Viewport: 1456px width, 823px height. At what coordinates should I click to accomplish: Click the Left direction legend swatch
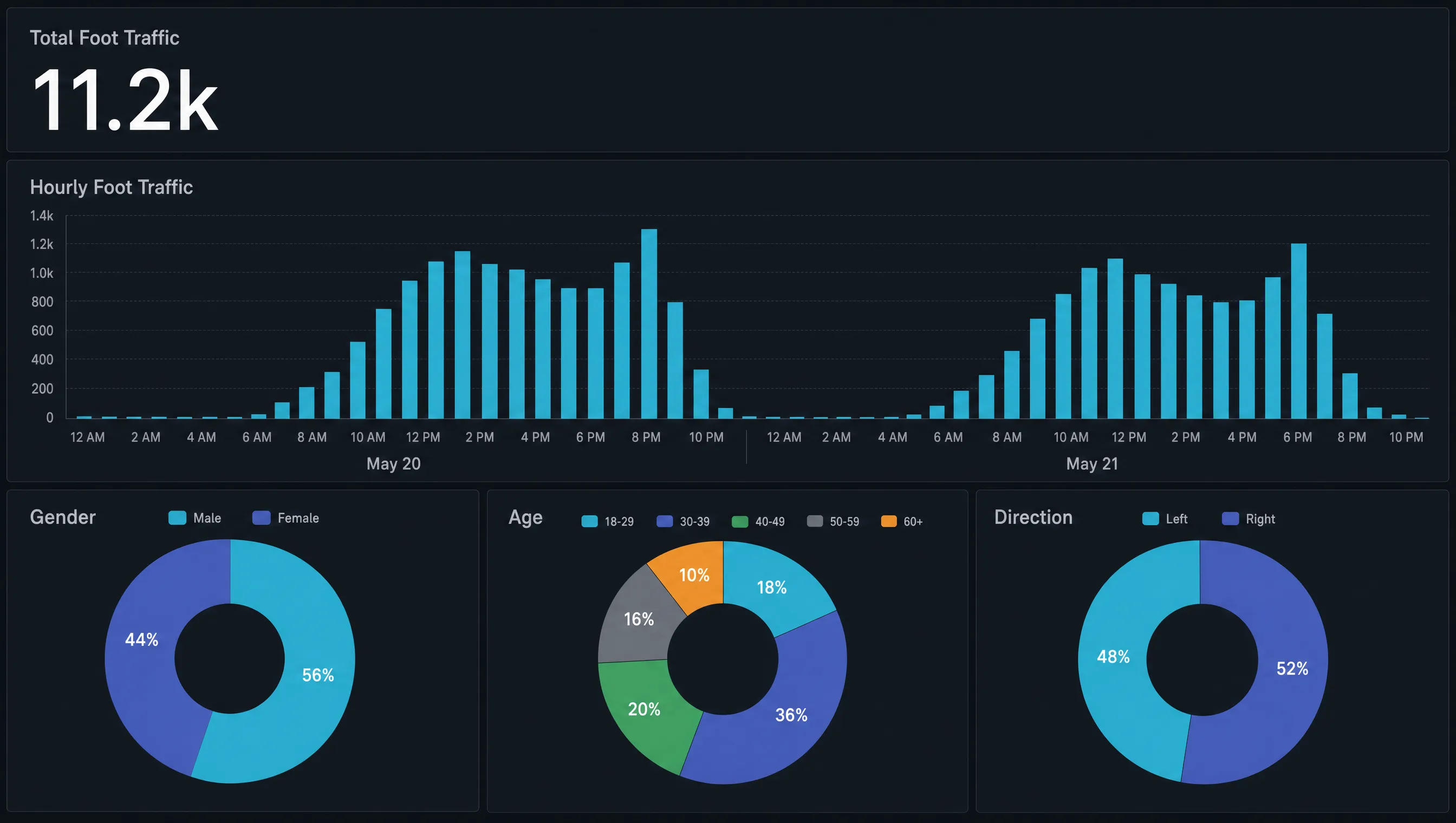click(1150, 518)
